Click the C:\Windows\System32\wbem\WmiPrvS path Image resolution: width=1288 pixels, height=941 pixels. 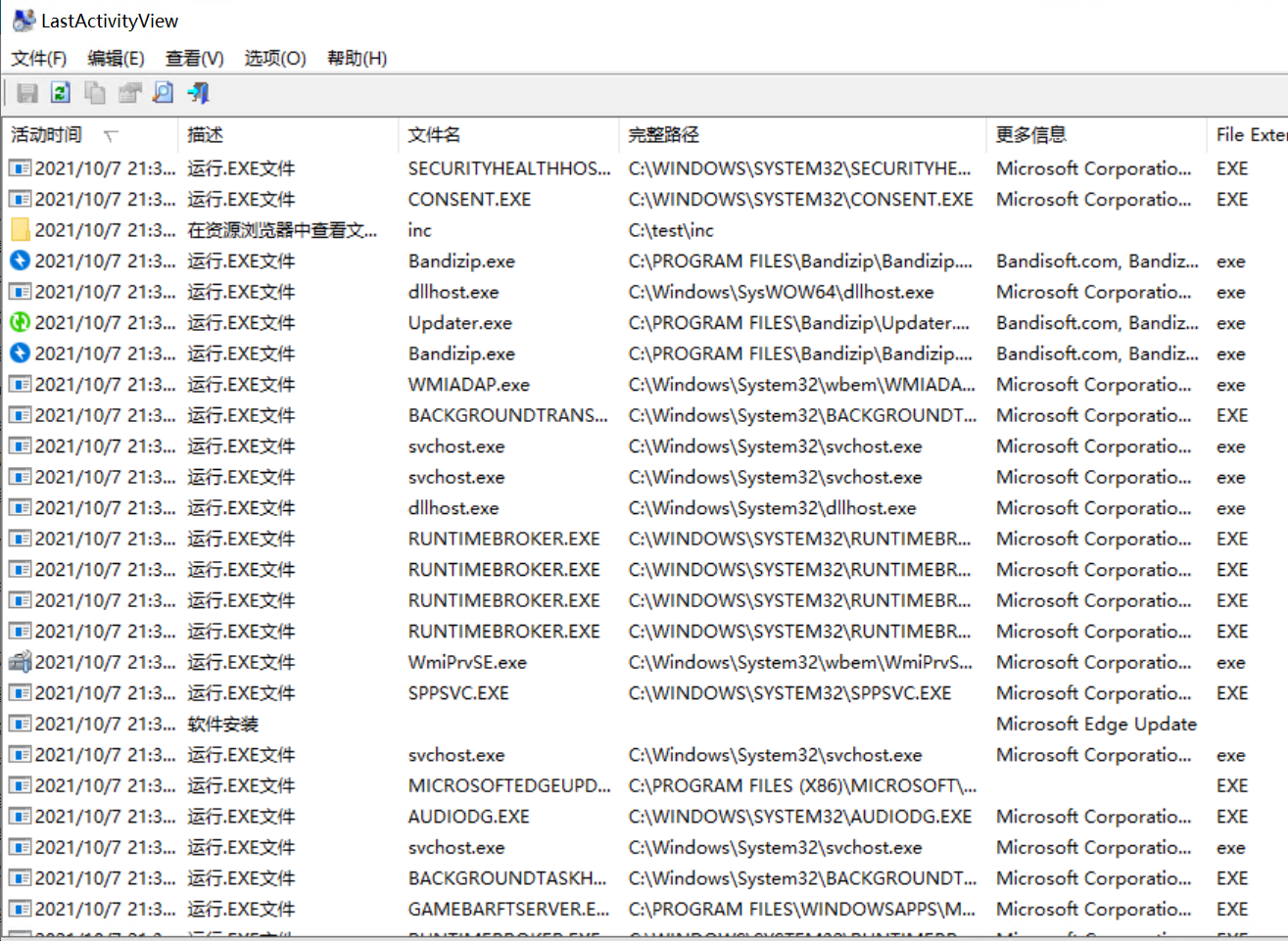coord(800,662)
